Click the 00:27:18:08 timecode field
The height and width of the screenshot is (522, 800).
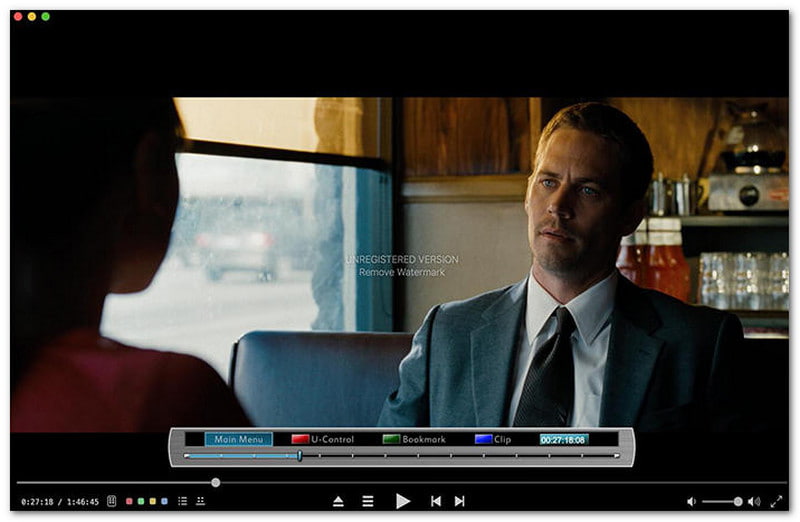pyautogui.click(x=564, y=439)
